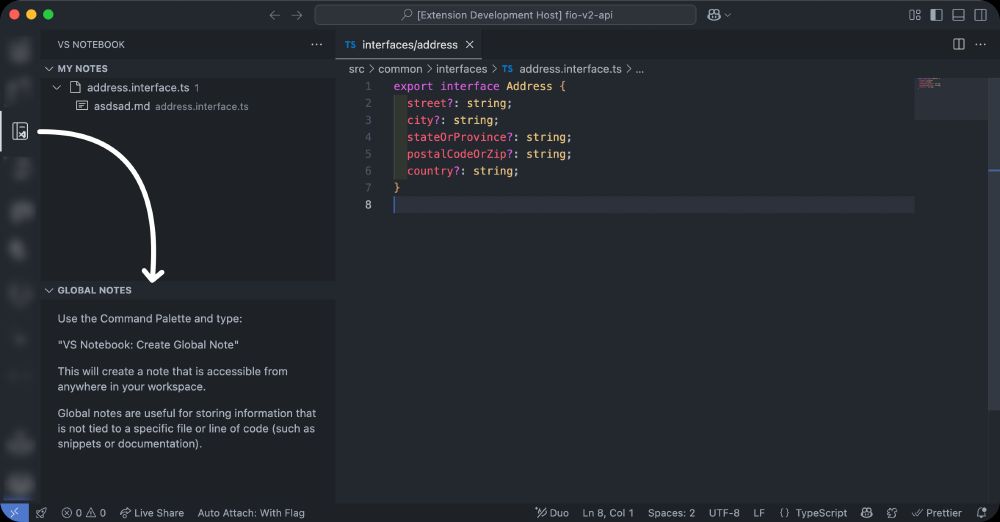Image resolution: width=1000 pixels, height=522 pixels.
Task: Change the LF end-of-line sequence
Action: [759, 512]
